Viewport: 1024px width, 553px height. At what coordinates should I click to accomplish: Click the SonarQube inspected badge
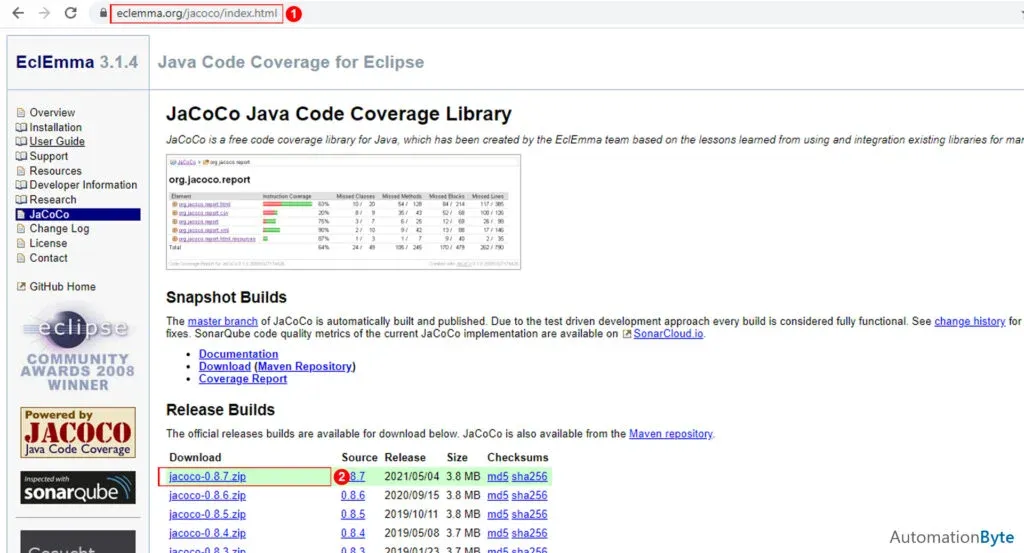[x=78, y=487]
